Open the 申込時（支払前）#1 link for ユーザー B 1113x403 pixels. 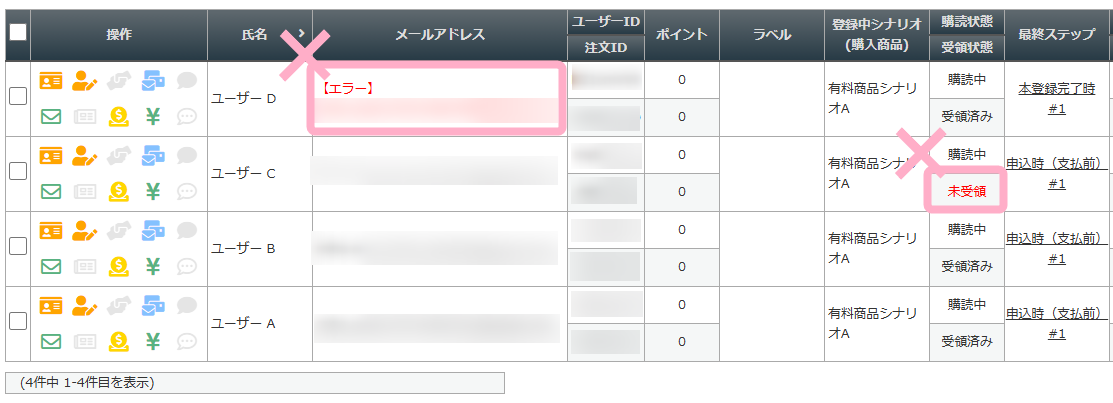(1057, 249)
